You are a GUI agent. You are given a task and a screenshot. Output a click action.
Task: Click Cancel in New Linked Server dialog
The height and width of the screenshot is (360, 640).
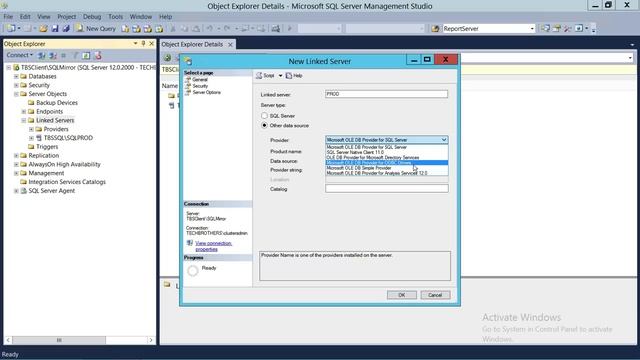[x=435, y=295]
